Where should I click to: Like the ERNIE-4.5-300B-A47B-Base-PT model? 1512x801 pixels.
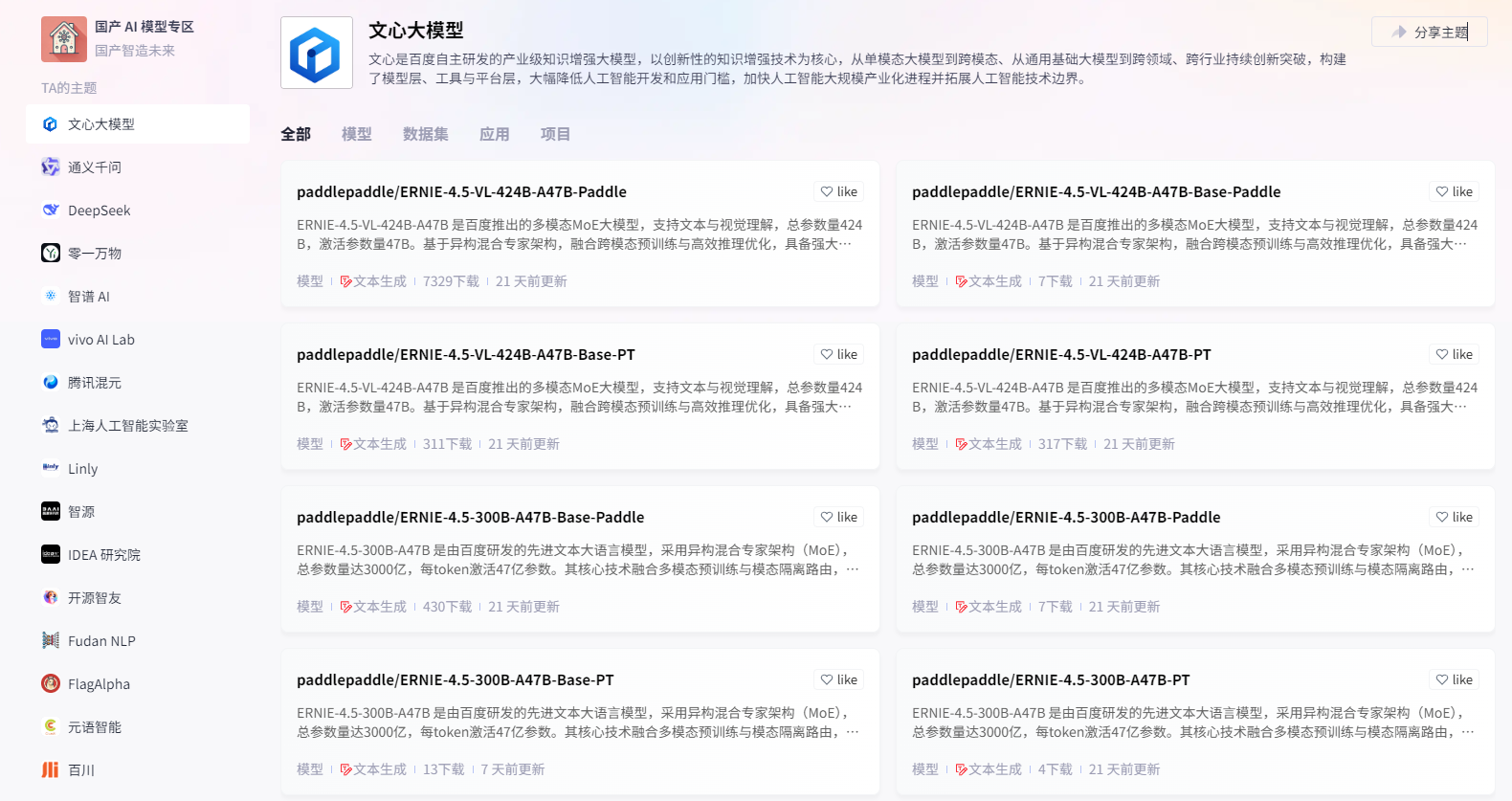(x=839, y=679)
